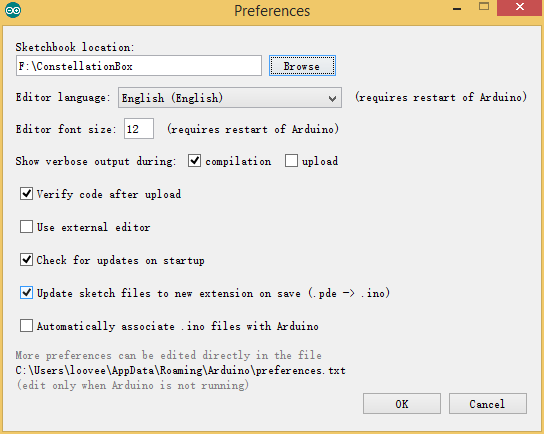Maximize the Preferences window

coord(484,7)
